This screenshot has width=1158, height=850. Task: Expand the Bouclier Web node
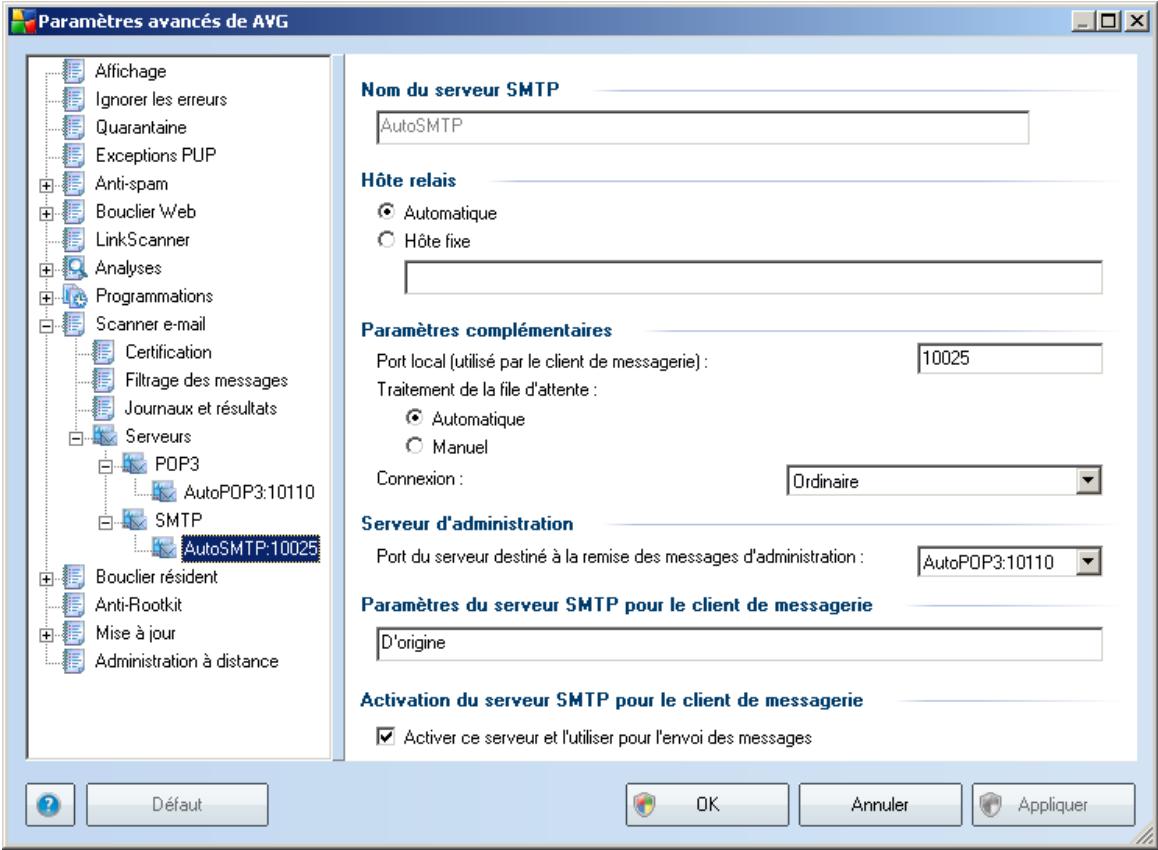tap(47, 213)
